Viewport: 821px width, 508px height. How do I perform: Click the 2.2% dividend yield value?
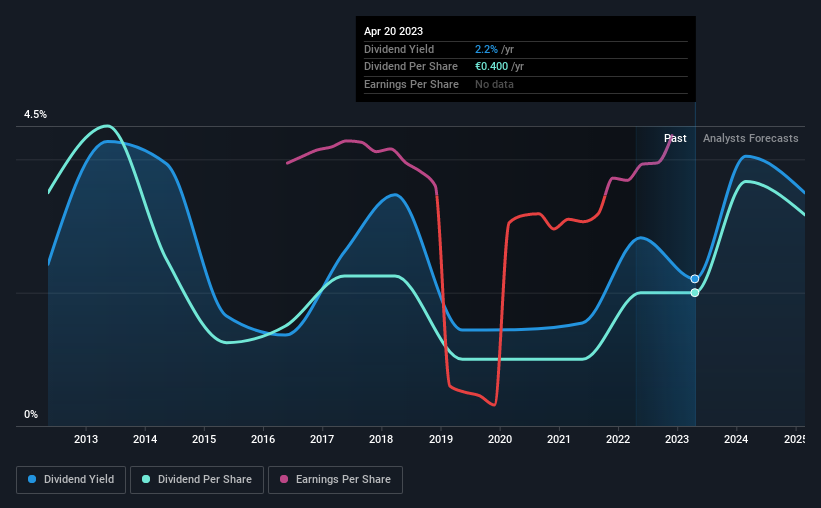pos(486,49)
